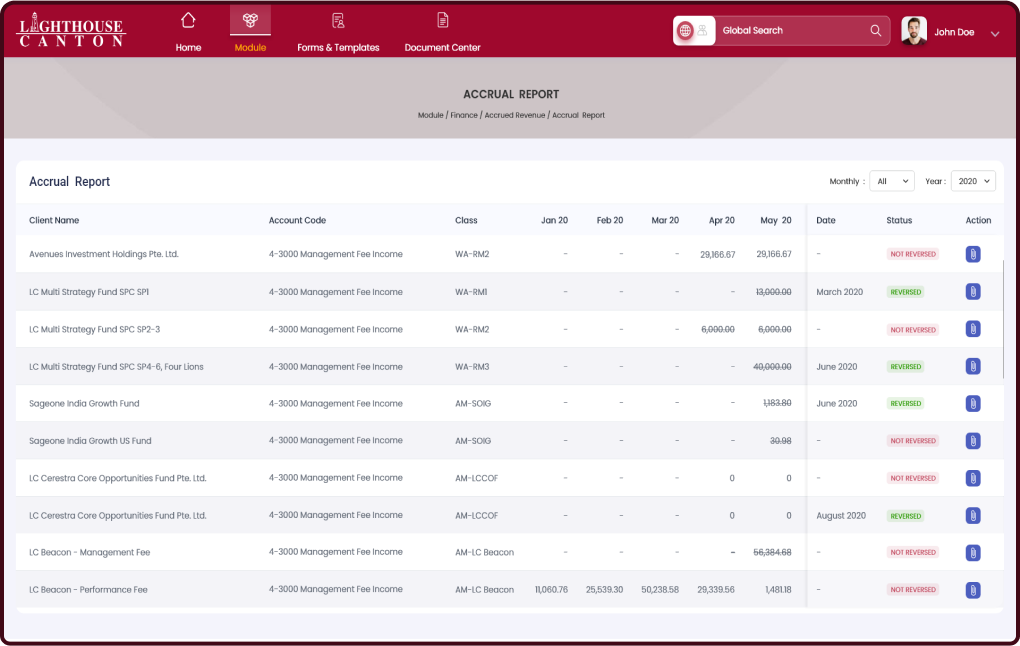Open Document Center menu label
The image size is (1020, 646).
tap(442, 47)
